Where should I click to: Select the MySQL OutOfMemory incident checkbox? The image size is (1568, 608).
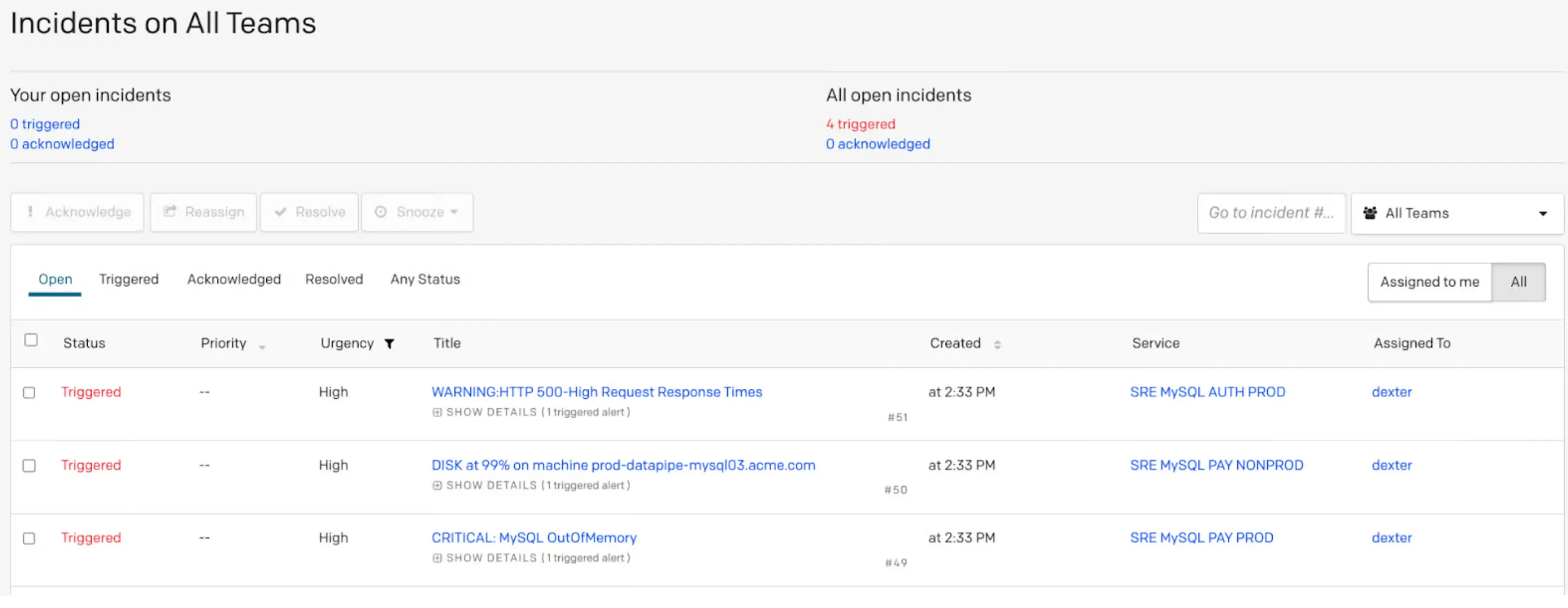(29, 538)
